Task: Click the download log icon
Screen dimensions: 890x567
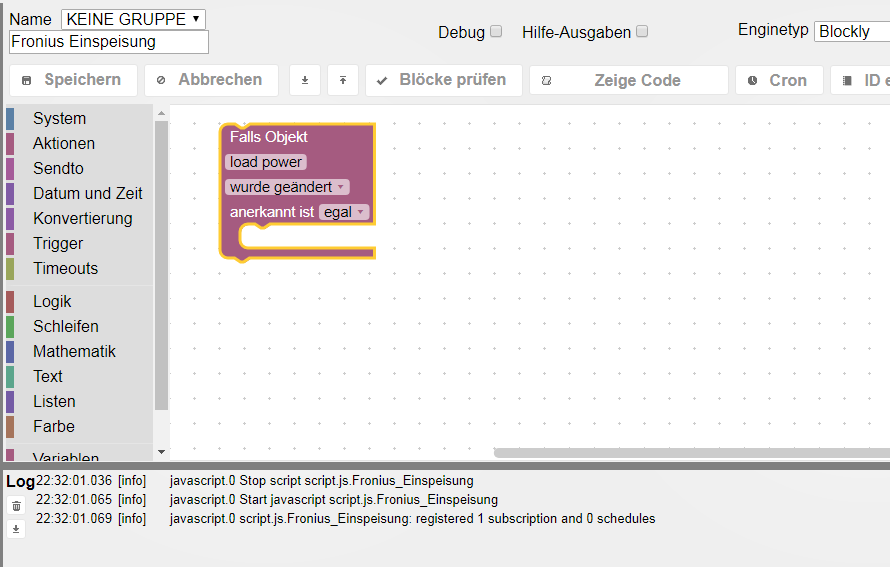Action: [16, 529]
